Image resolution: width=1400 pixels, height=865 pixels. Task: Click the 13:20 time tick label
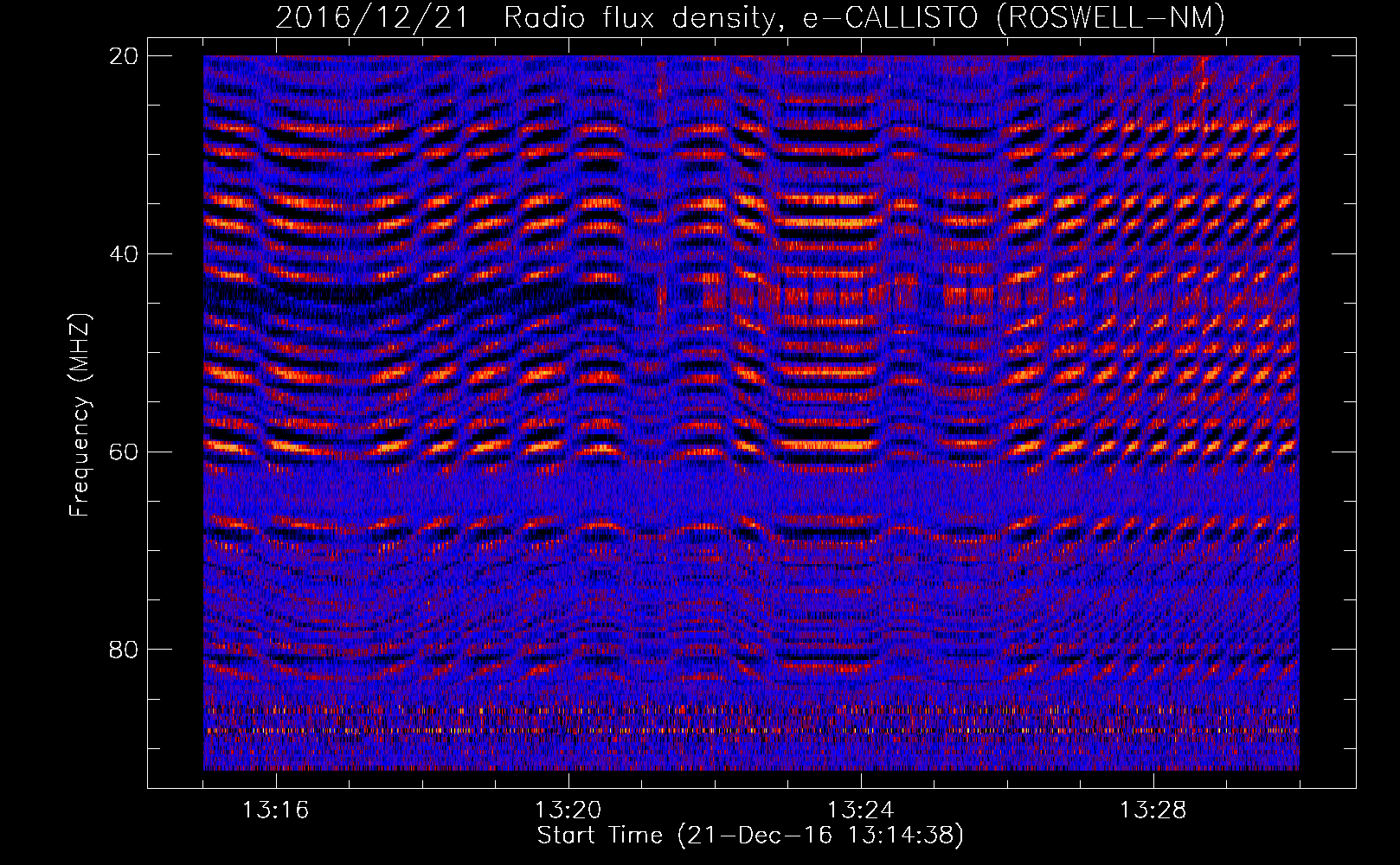coord(568,811)
